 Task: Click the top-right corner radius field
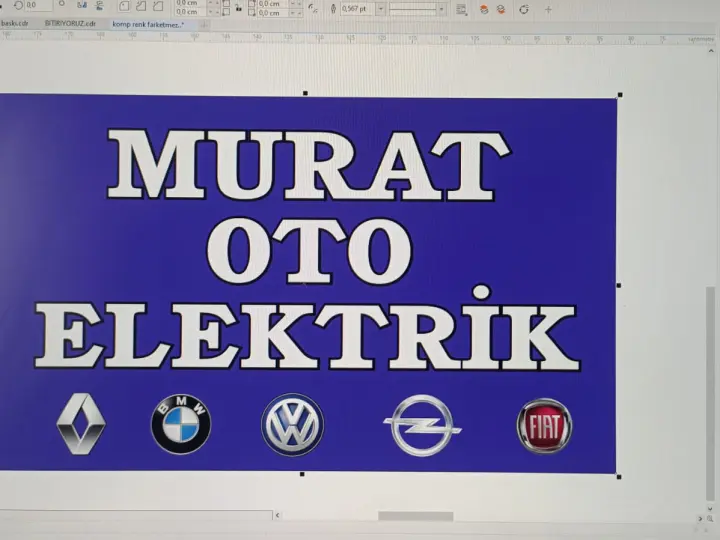coord(274,4)
